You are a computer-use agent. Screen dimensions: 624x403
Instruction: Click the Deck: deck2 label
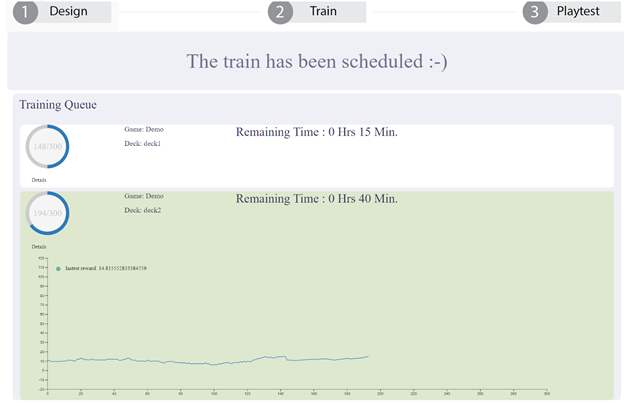142,210
